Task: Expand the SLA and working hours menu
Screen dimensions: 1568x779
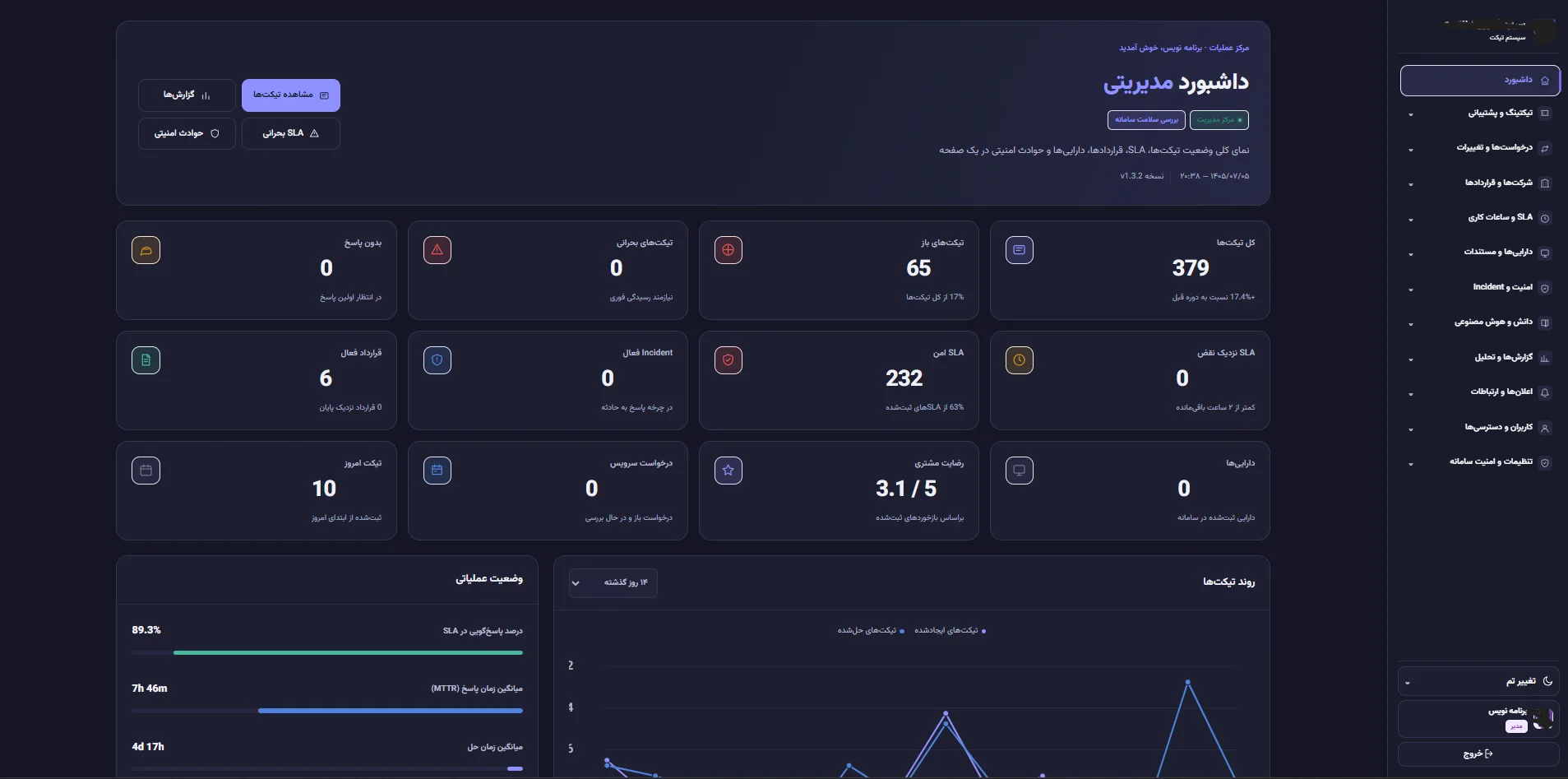Action: 1480,218
